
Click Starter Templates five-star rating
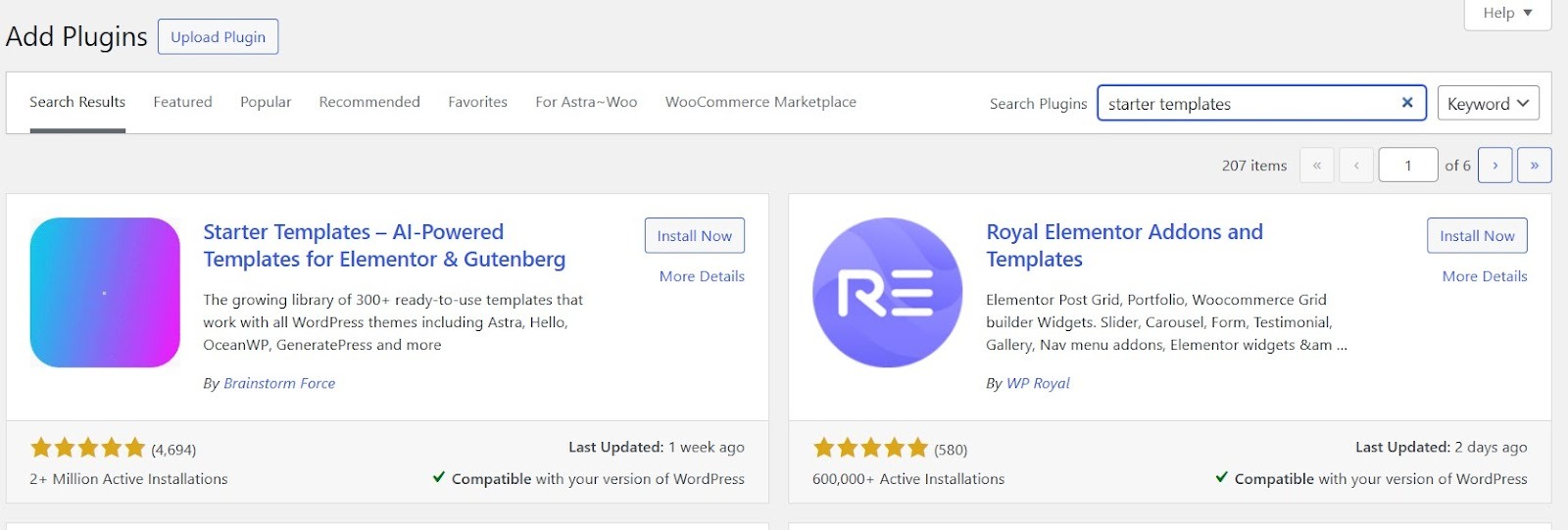[87, 449]
